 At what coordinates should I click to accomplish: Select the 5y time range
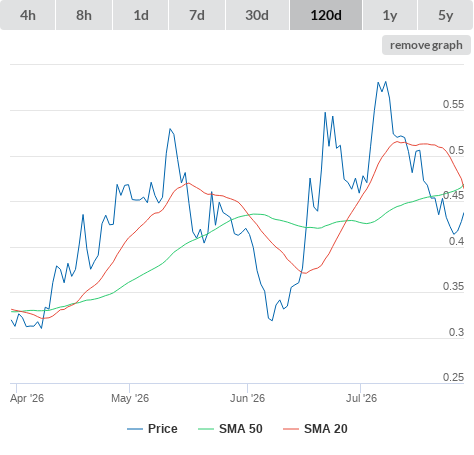pyautogui.click(x=446, y=15)
